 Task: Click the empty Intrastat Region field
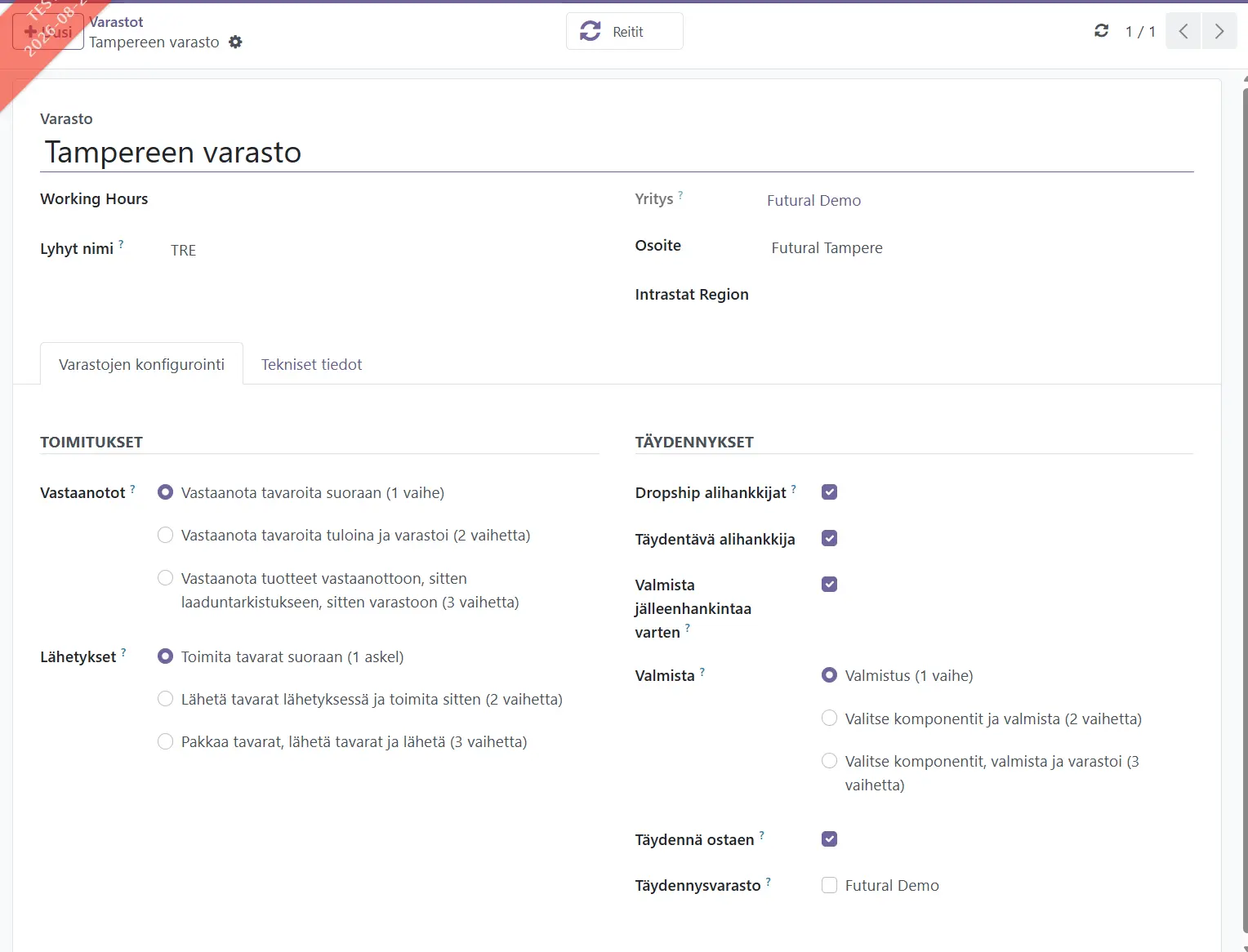[x=979, y=295]
